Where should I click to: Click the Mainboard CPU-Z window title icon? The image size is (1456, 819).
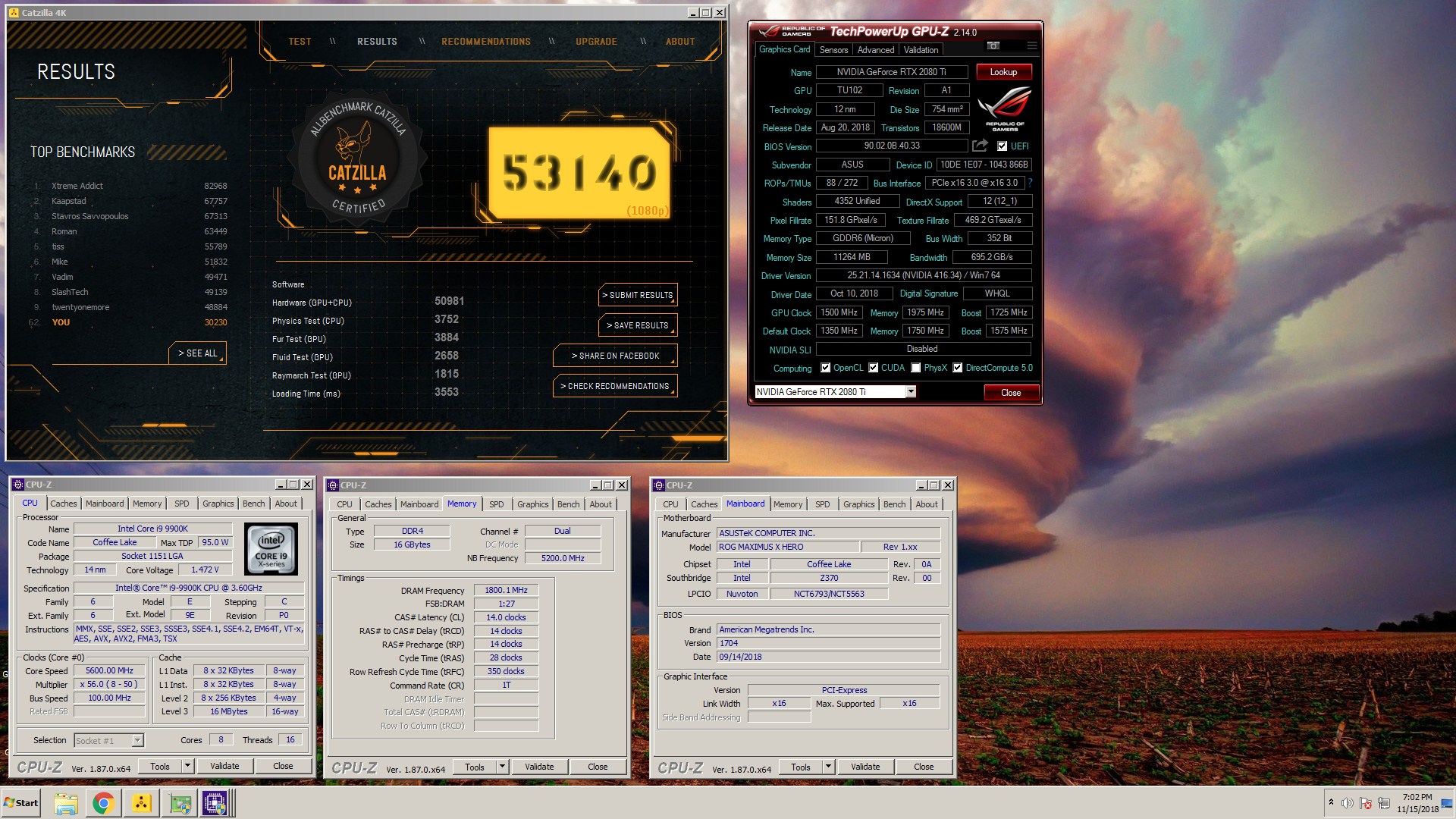[659, 485]
